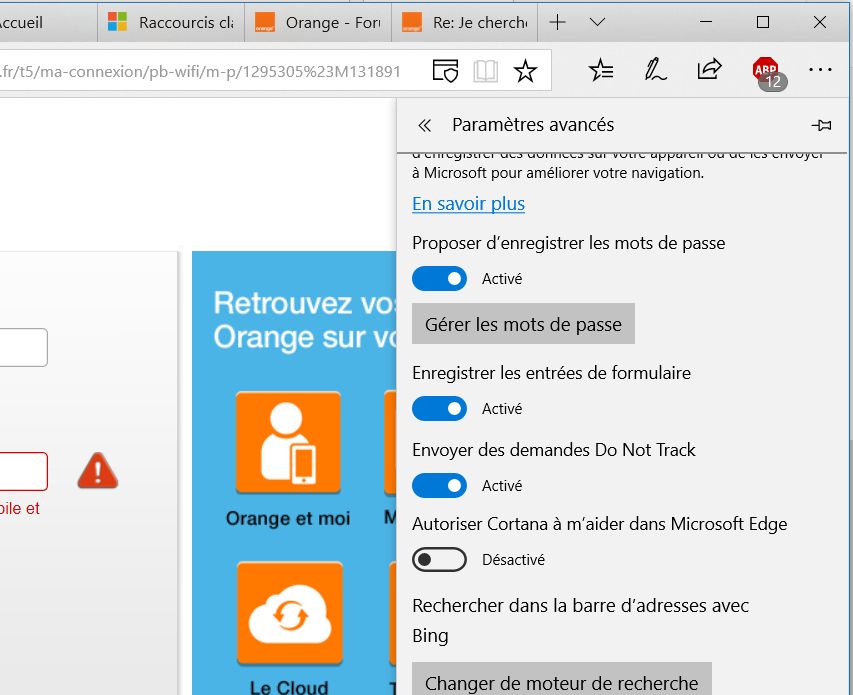Go back using the double chevron arrow
This screenshot has width=853, height=695.
424,125
